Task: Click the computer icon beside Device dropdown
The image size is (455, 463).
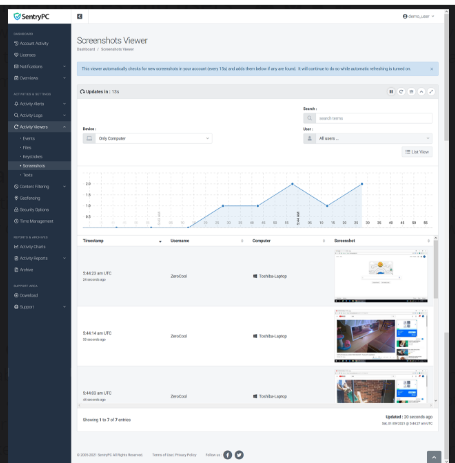Action: pyautogui.click(x=89, y=138)
